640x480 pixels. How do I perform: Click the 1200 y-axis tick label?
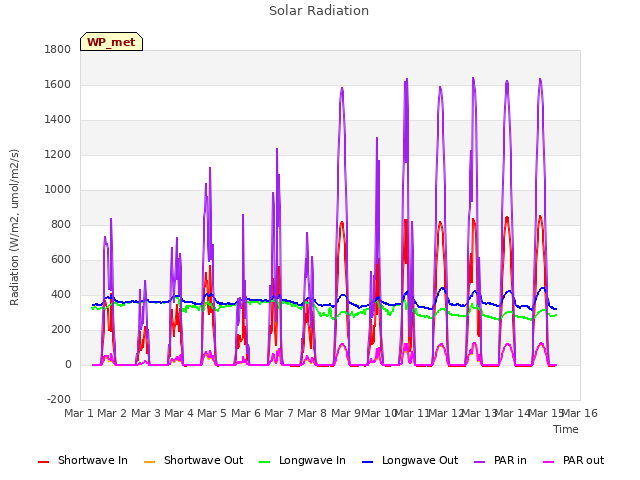point(58,155)
